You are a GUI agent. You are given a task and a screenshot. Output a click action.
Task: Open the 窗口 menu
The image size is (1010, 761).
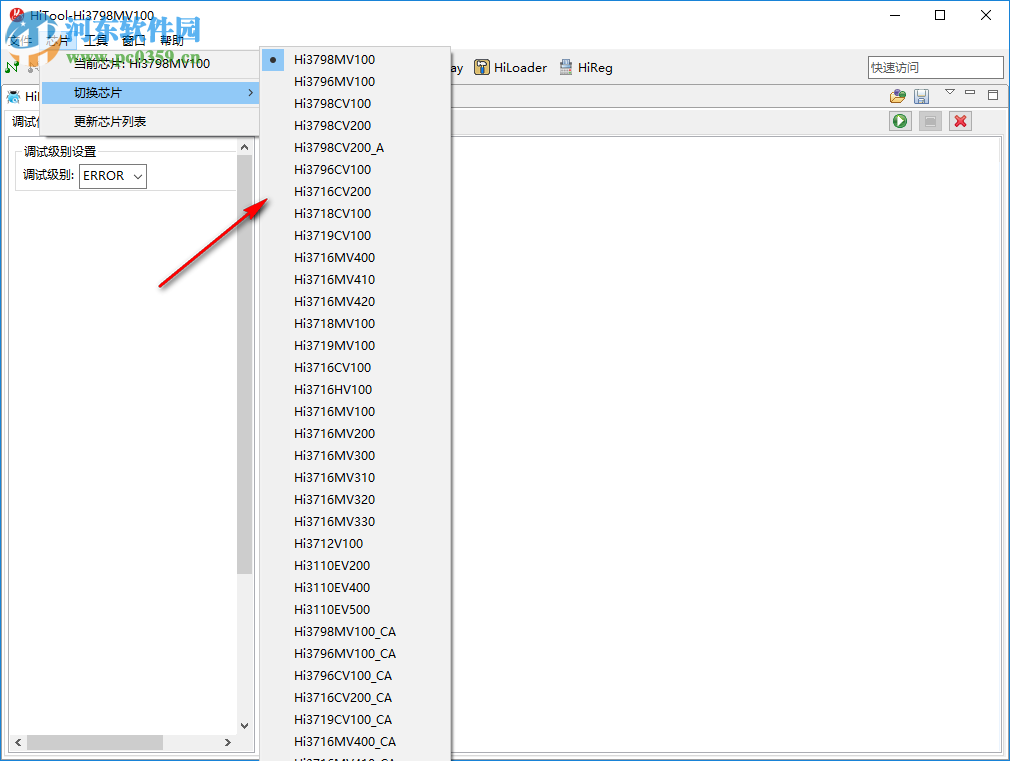tap(133, 41)
